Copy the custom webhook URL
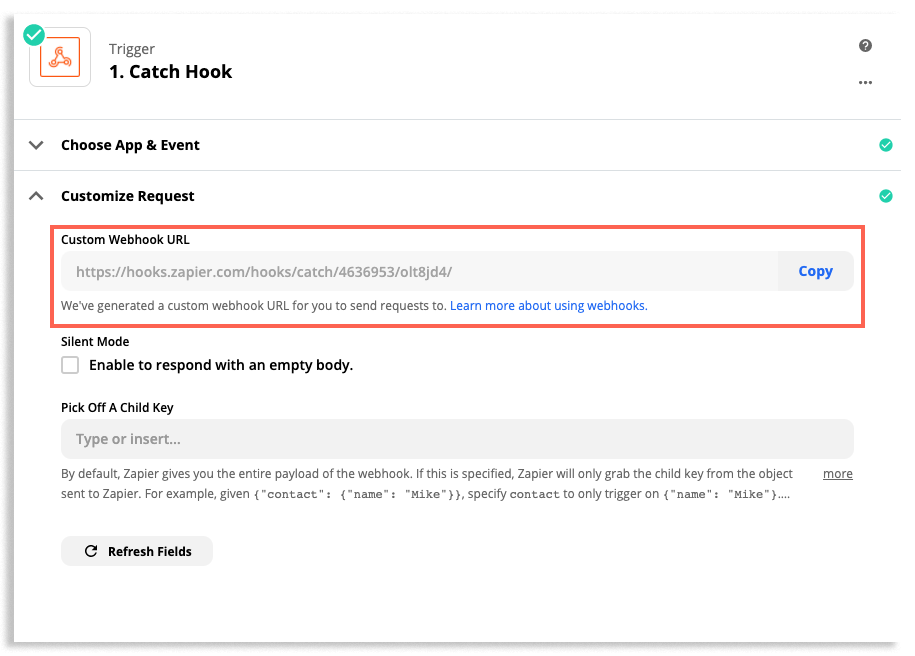 tap(815, 271)
